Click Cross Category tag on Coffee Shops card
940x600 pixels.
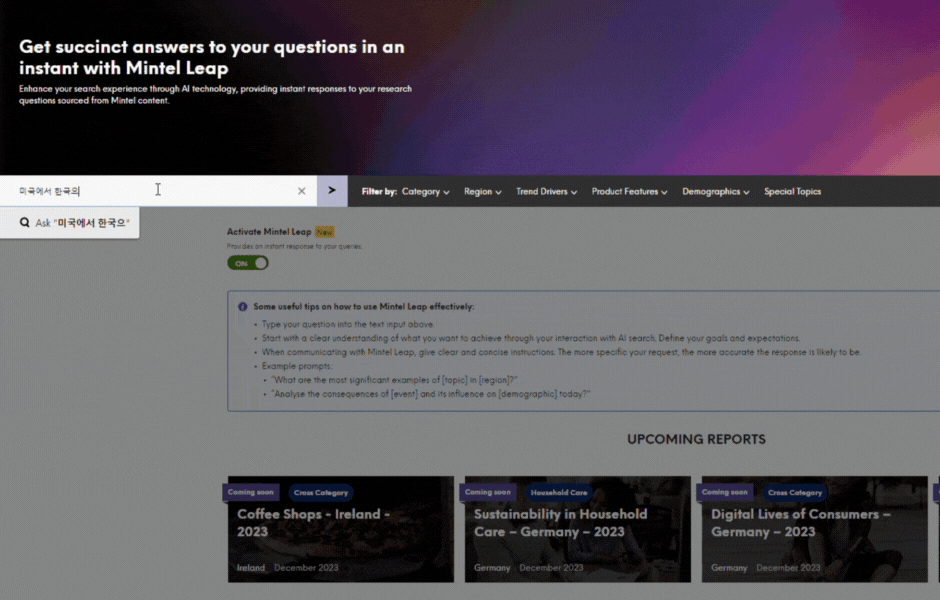pos(320,492)
